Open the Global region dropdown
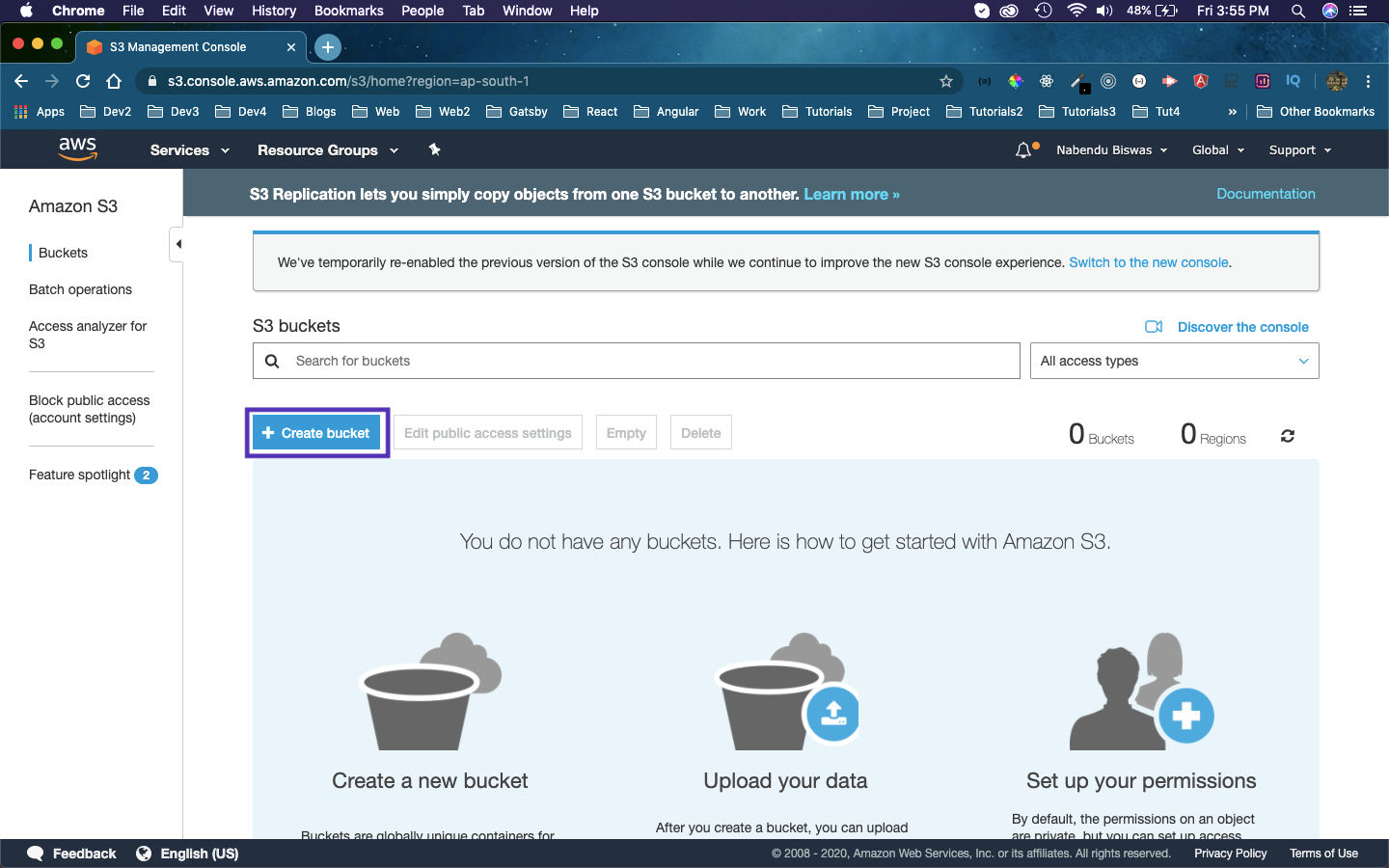Viewport: 1389px width, 868px height. click(1218, 150)
